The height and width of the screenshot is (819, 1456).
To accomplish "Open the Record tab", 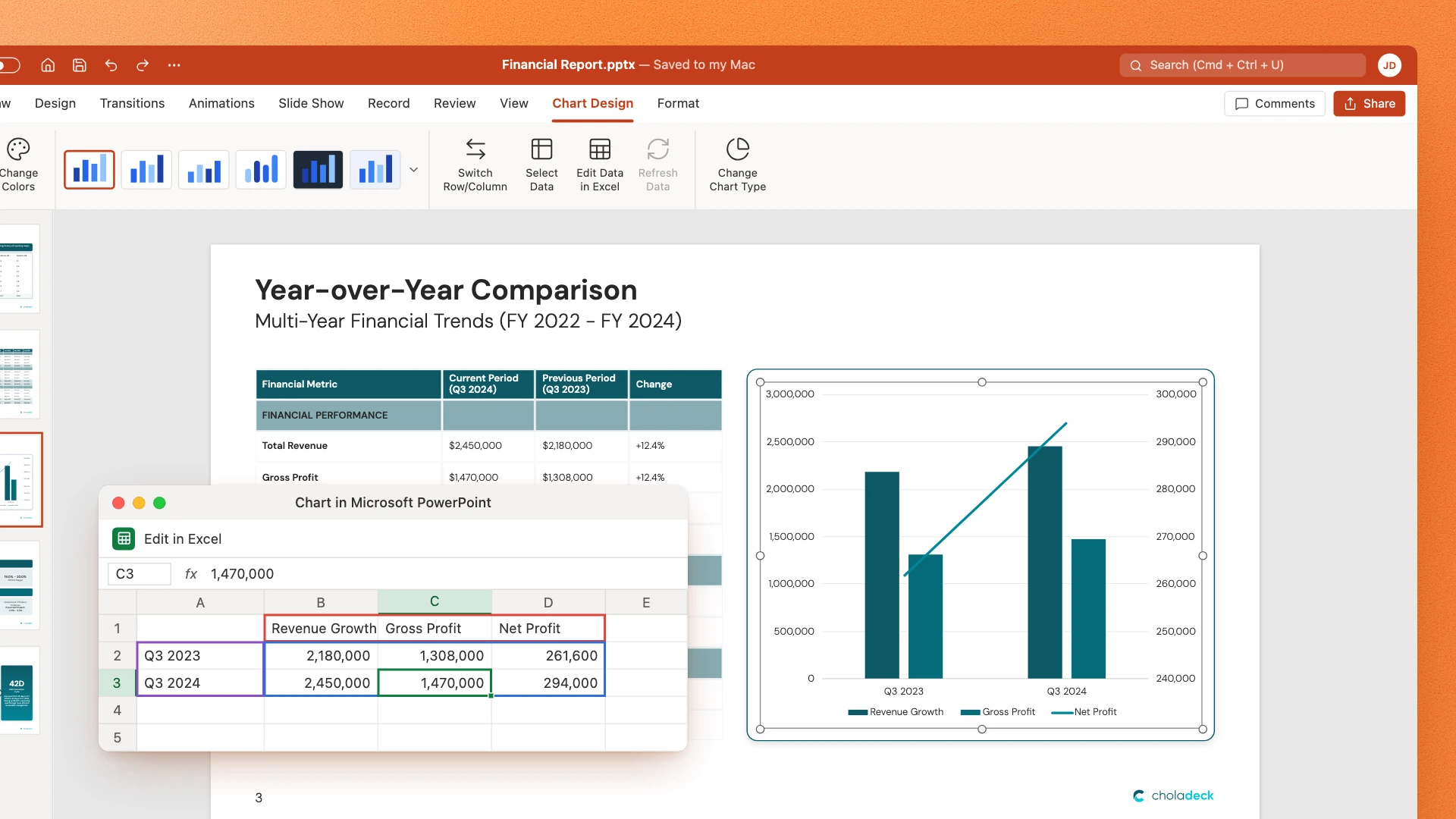I will 389,103.
